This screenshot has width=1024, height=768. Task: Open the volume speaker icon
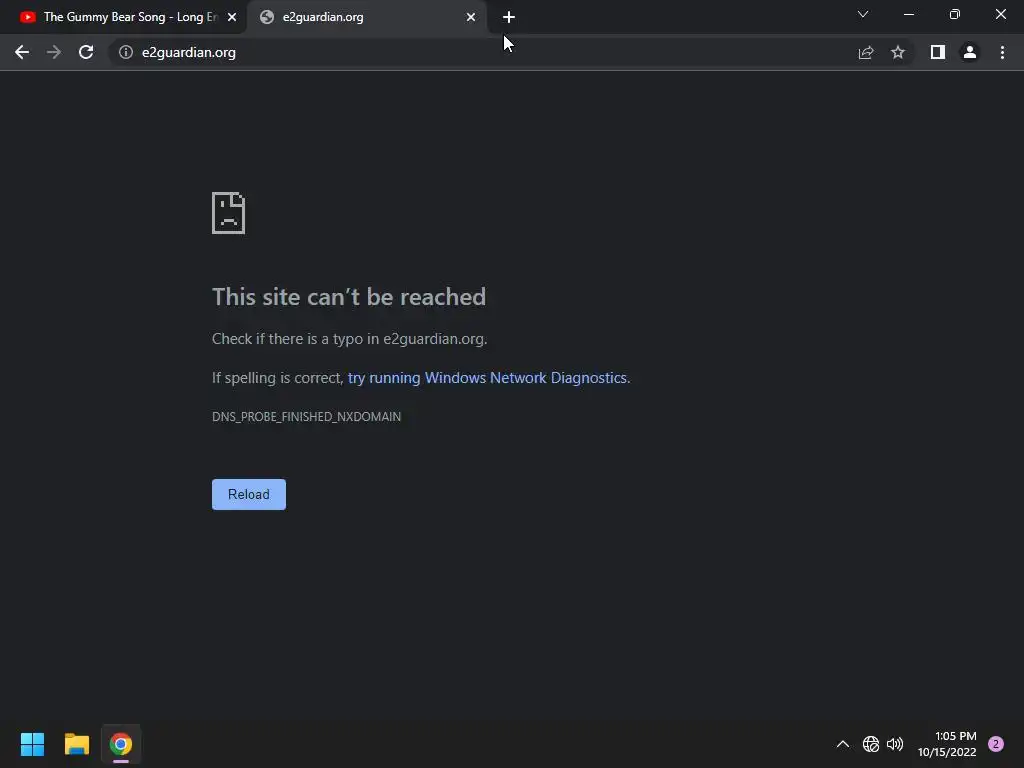click(895, 744)
